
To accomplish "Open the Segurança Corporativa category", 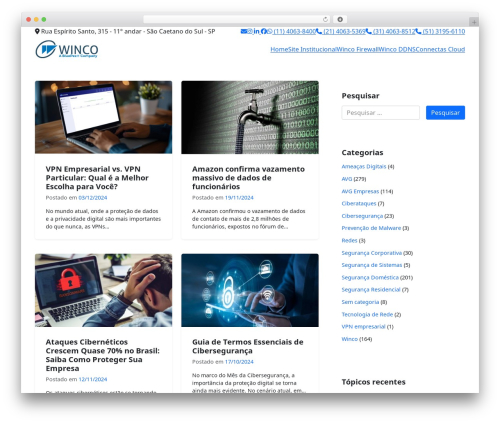I will 372,253.
